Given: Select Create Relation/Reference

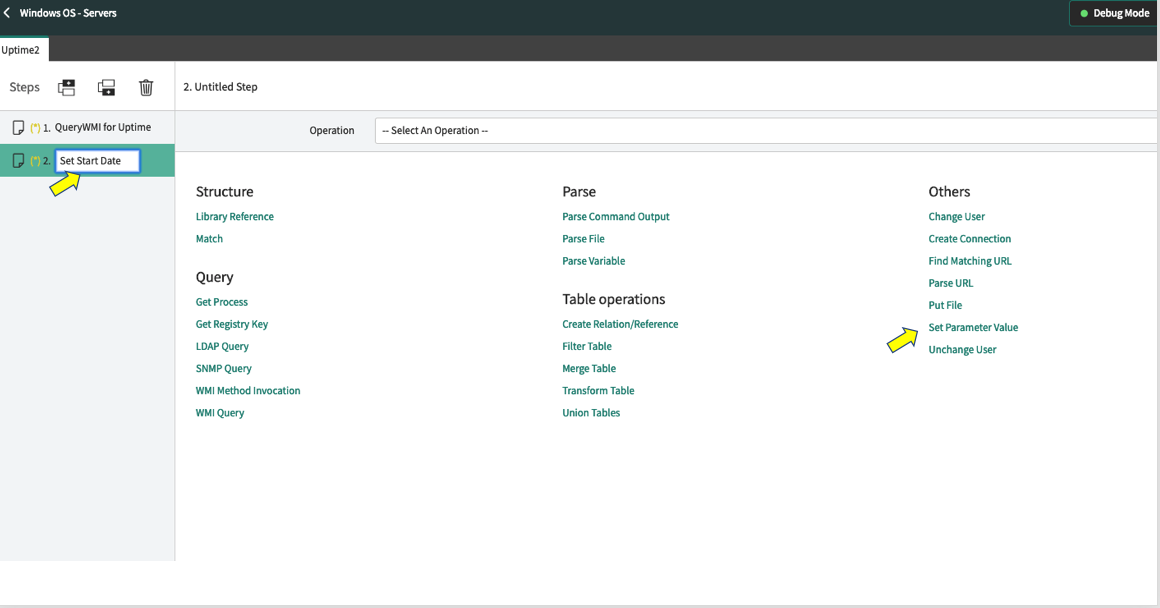Looking at the screenshot, I should (620, 324).
